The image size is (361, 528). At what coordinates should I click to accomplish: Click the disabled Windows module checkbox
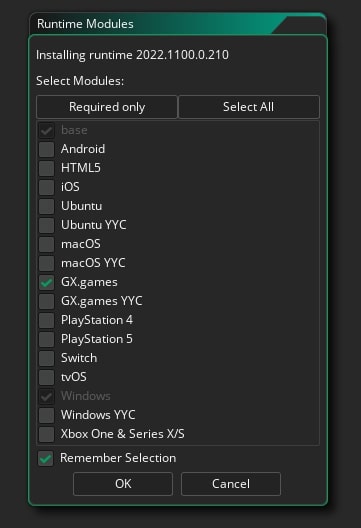[46, 396]
